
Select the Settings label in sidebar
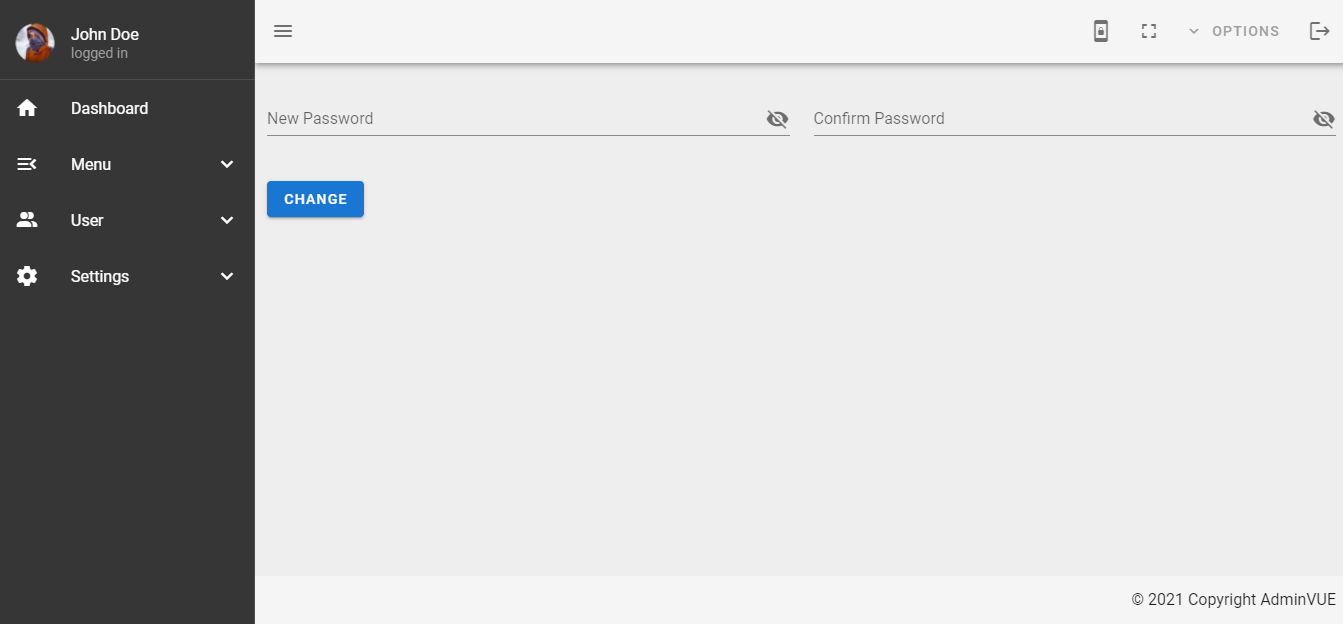coord(100,276)
